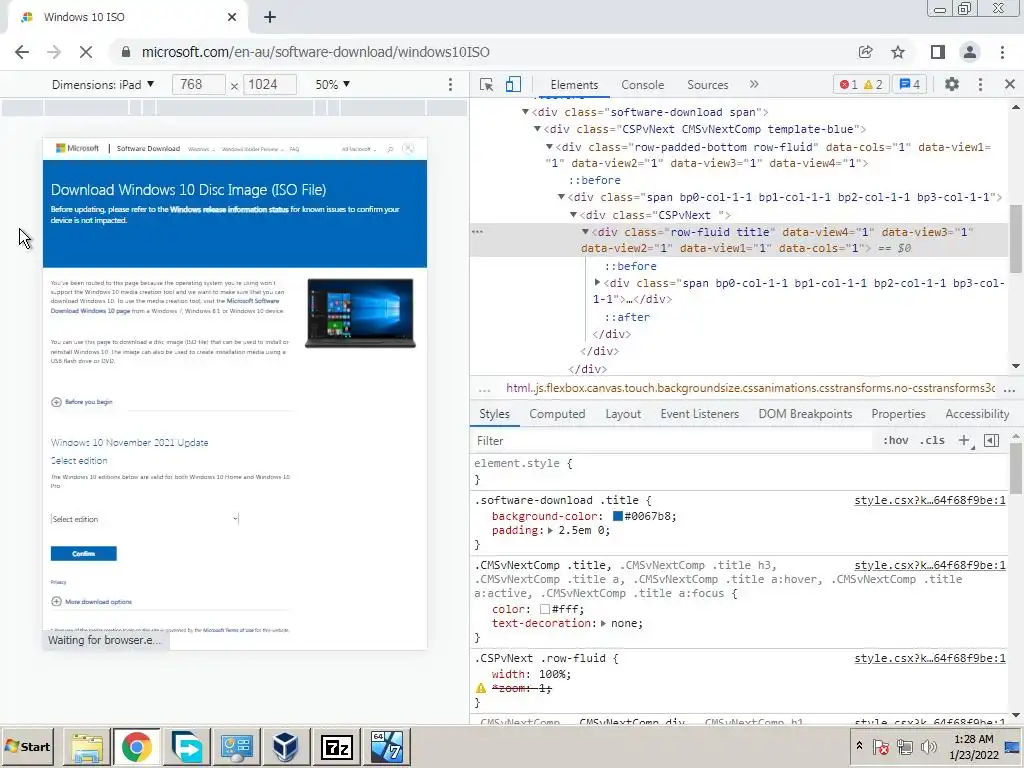1024x768 pixels.
Task: Switch to the Console tab
Action: pyautogui.click(x=643, y=85)
